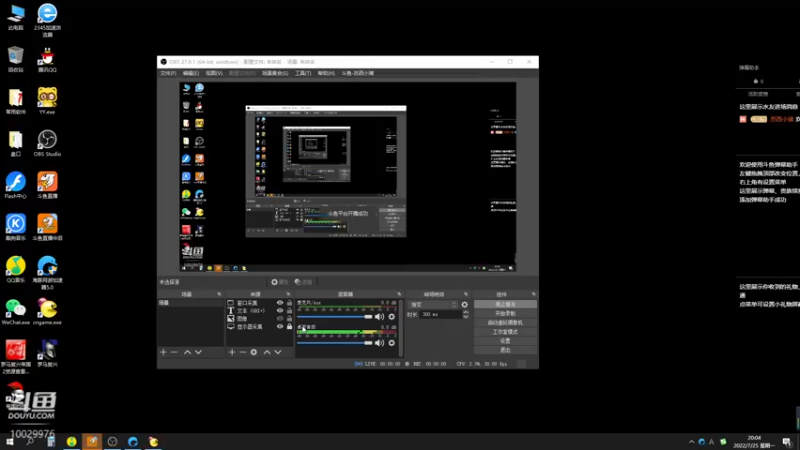
Task: Click the OBS preview canvas thumbnail
Action: [x=347, y=177]
